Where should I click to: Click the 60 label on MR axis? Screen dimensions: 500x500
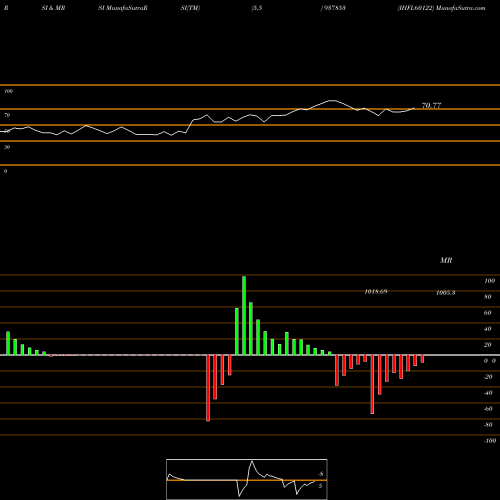pyautogui.click(x=488, y=313)
